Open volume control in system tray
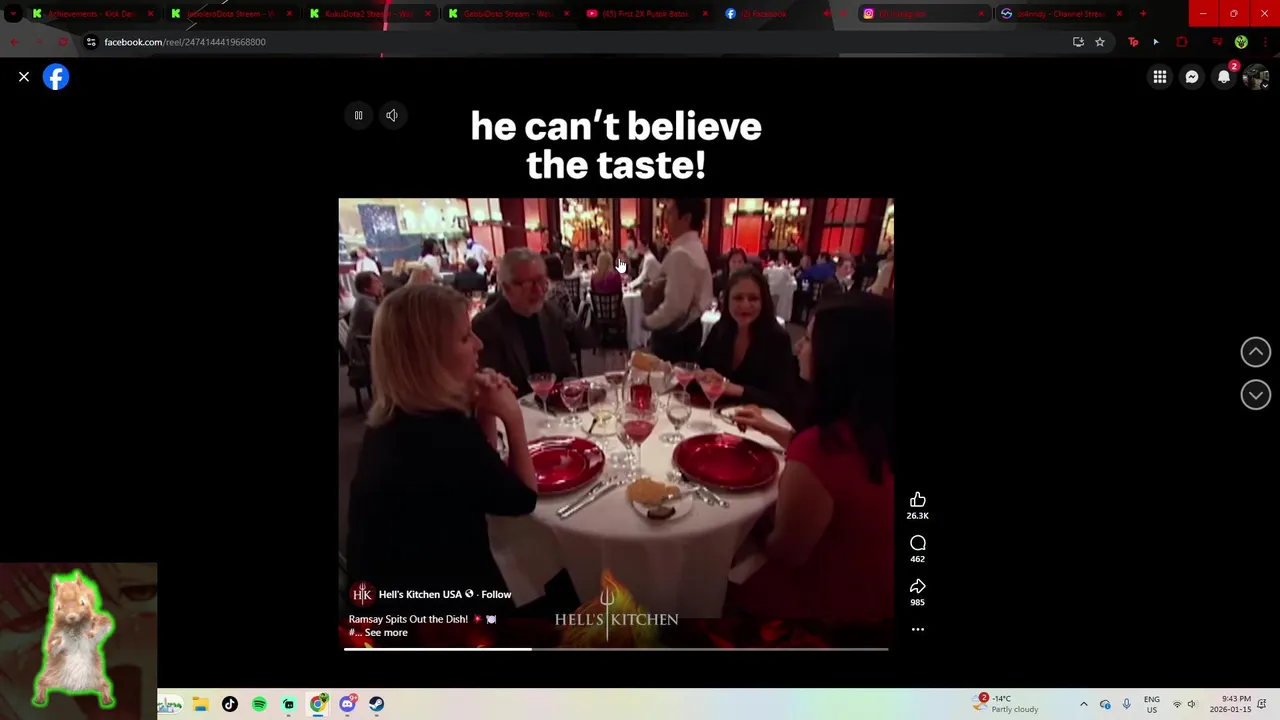Image resolution: width=1280 pixels, height=720 pixels. [1191, 704]
